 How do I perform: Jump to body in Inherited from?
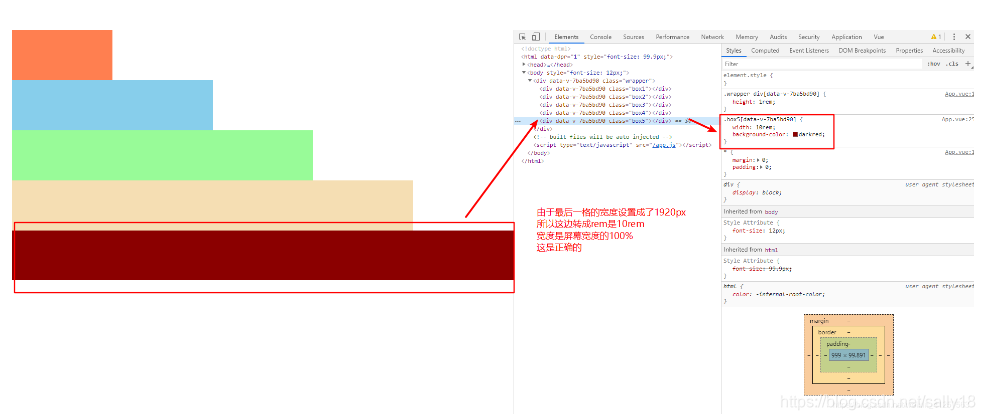tap(771, 212)
